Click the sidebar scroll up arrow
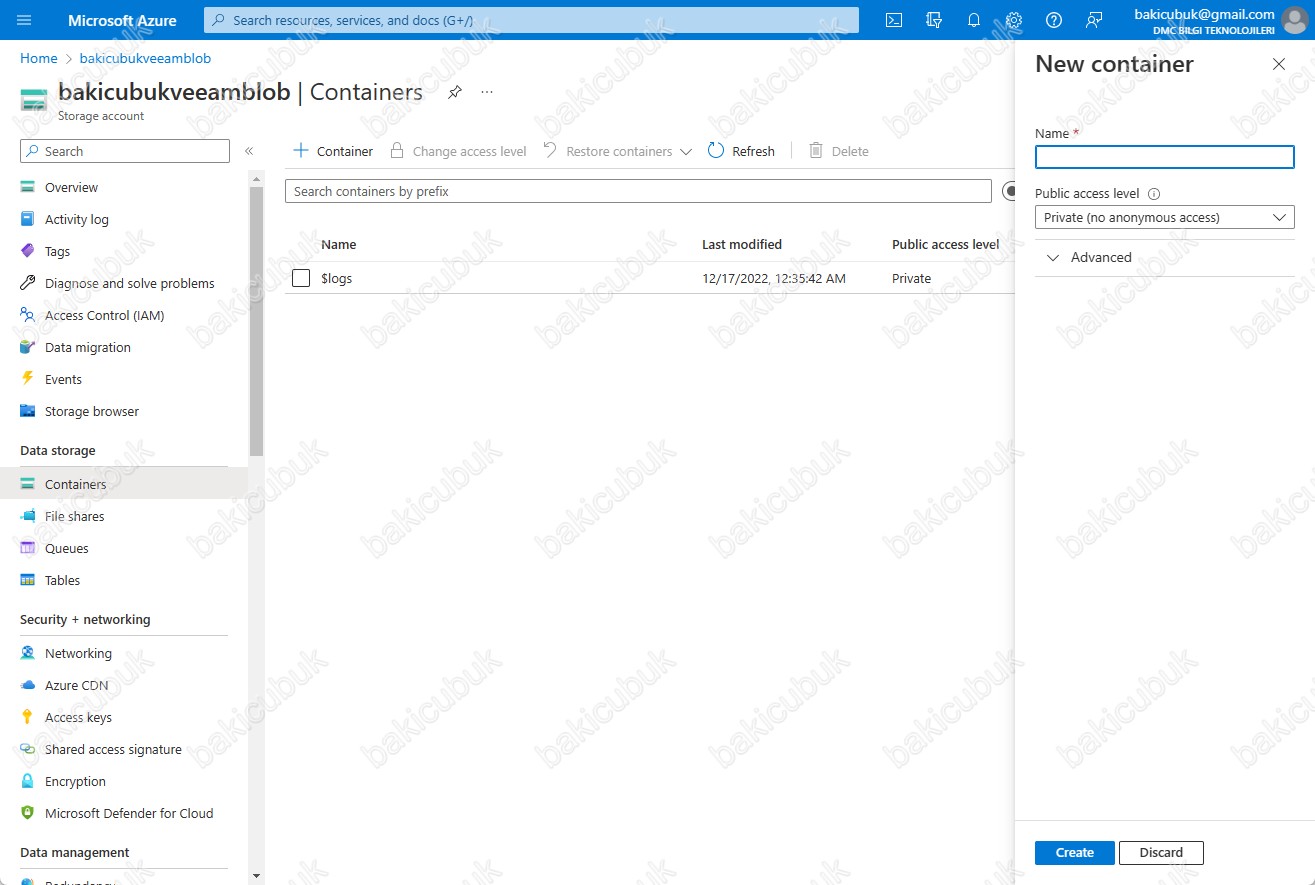Image resolution: width=1315 pixels, height=885 pixels. pyautogui.click(x=256, y=178)
